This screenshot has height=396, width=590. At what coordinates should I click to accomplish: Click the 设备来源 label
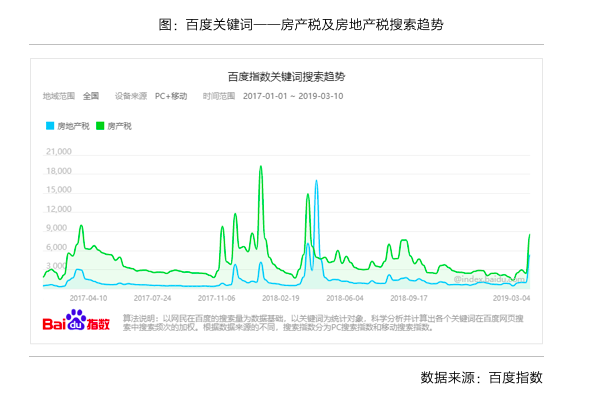click(x=131, y=96)
